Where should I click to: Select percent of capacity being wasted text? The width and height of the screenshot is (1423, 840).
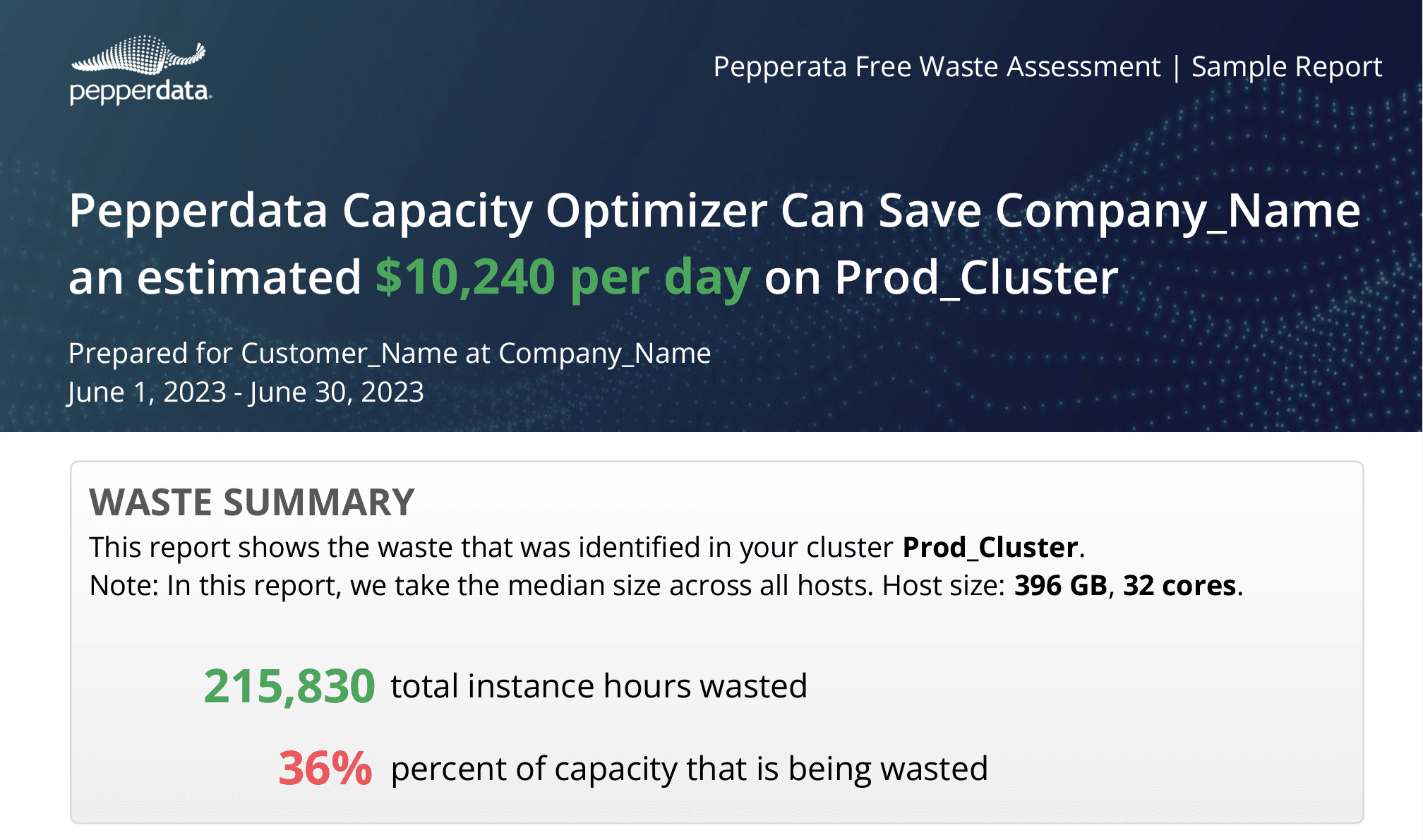[690, 769]
